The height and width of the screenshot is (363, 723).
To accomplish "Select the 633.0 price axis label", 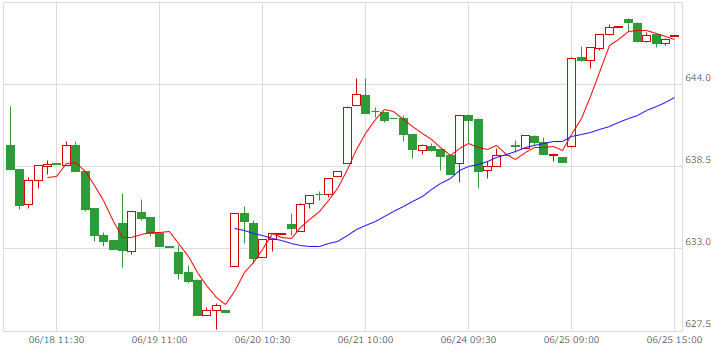I will (x=698, y=242).
